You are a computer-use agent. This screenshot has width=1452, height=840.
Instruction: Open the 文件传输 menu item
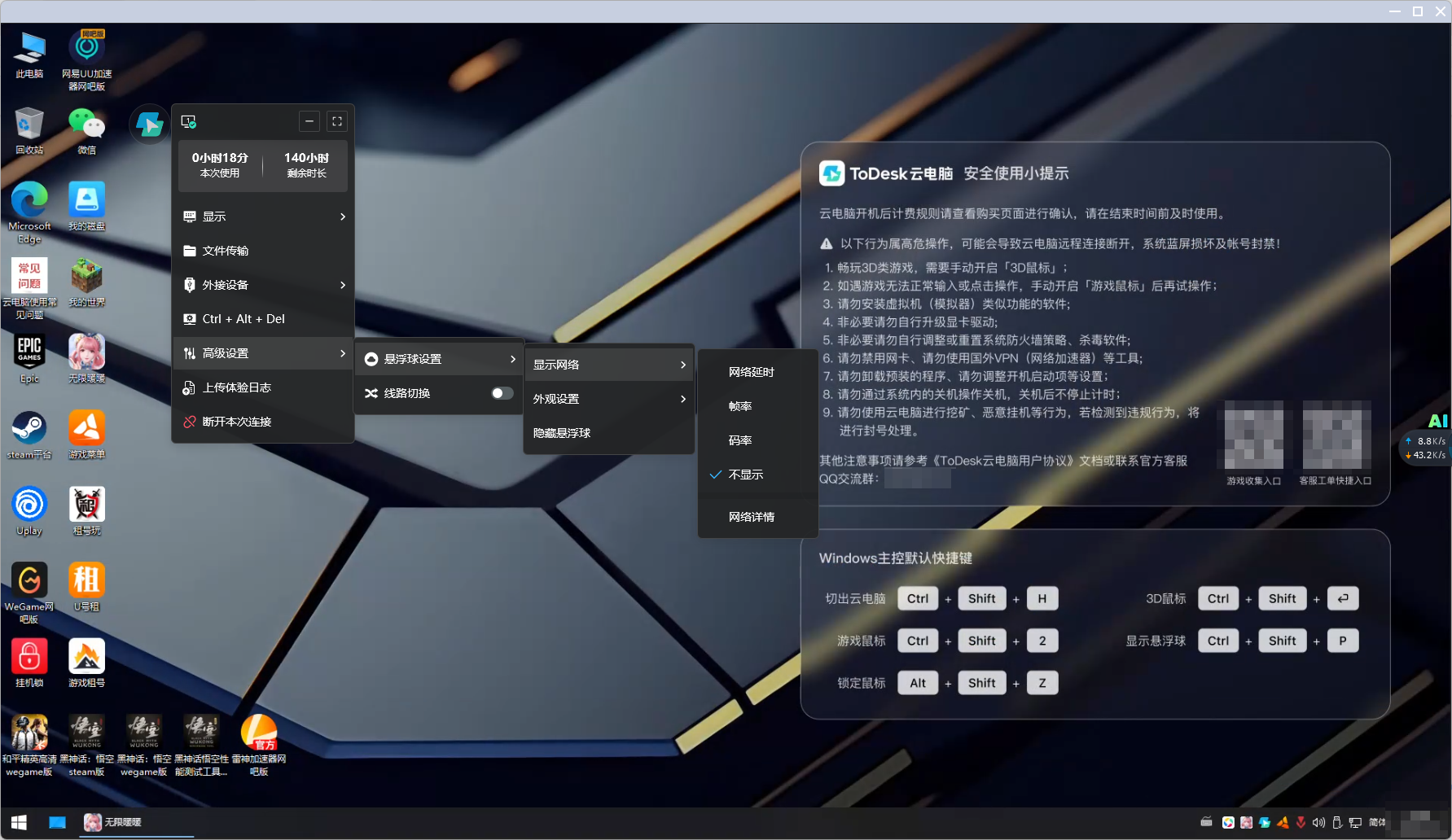click(x=263, y=251)
